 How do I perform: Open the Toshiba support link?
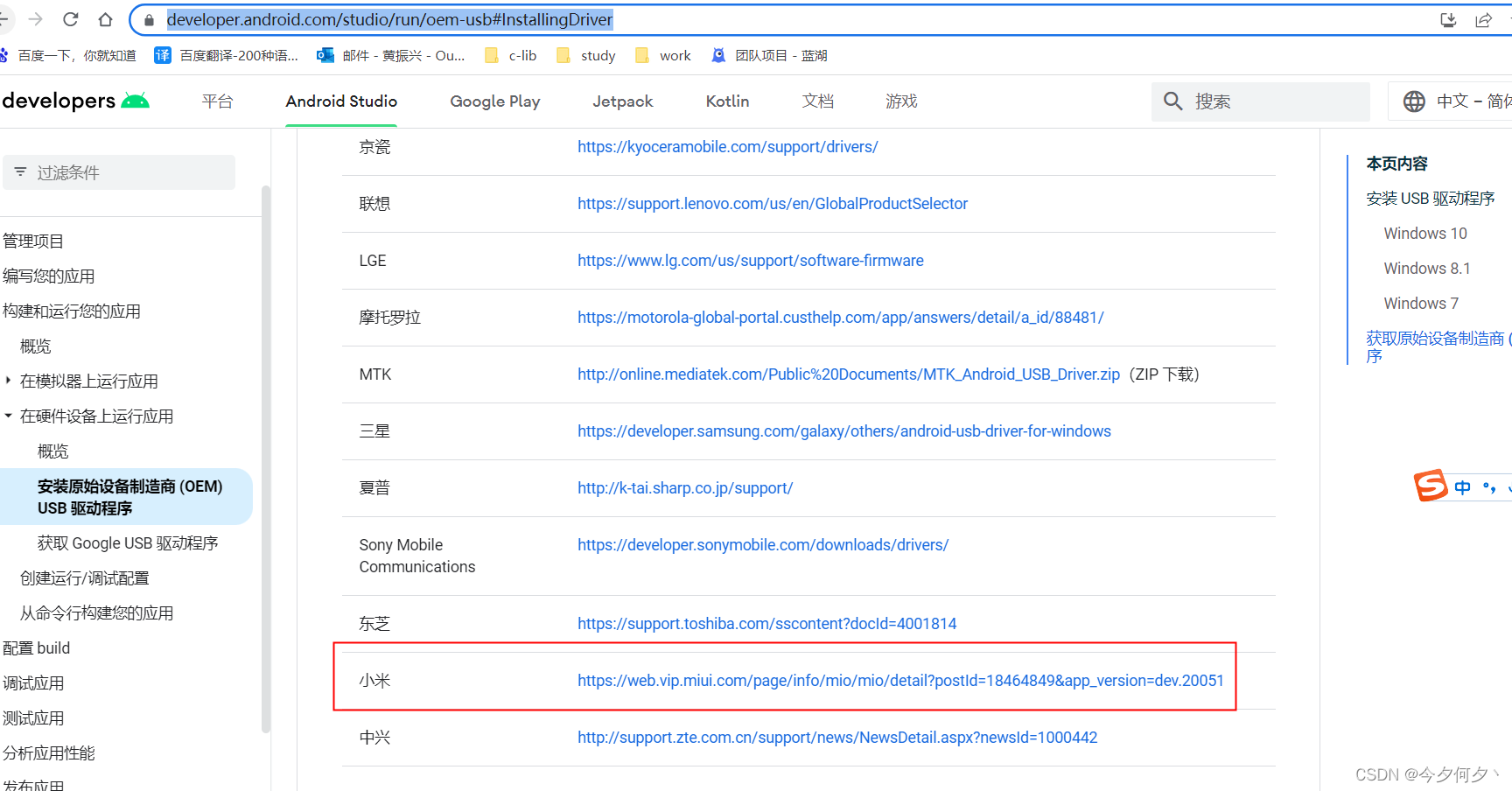click(x=767, y=624)
